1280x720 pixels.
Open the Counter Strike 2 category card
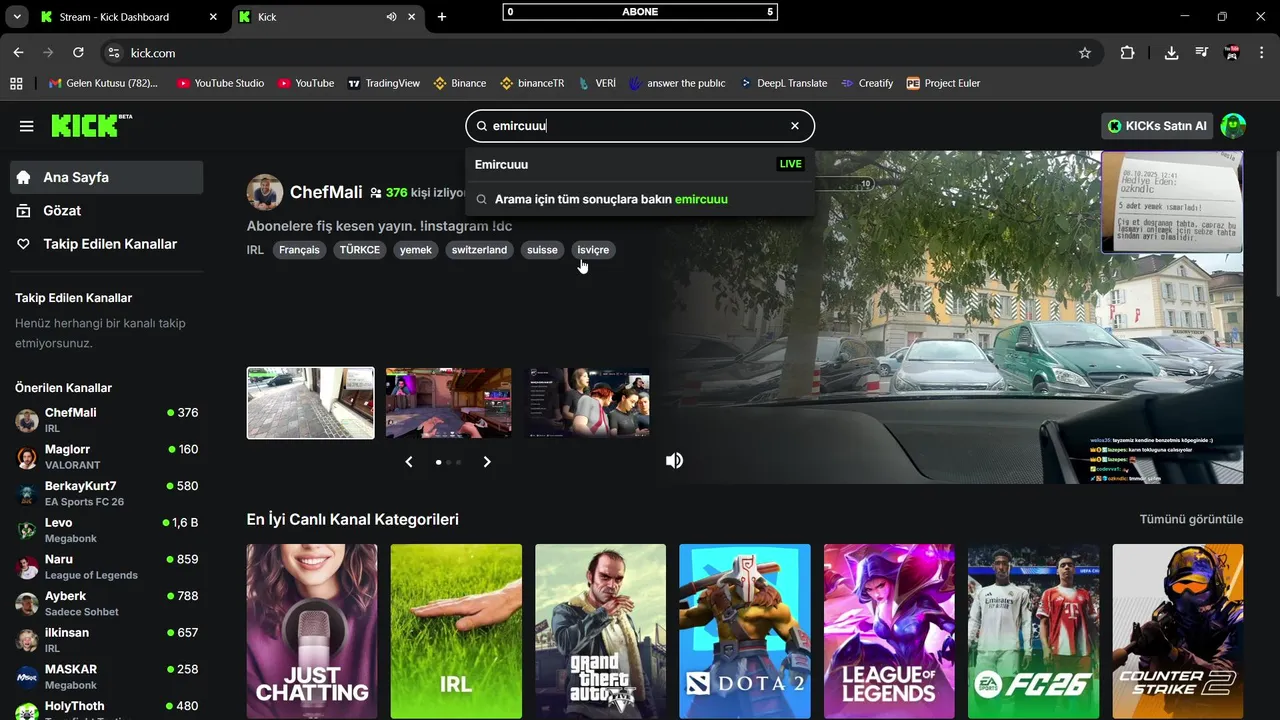pos(1178,631)
